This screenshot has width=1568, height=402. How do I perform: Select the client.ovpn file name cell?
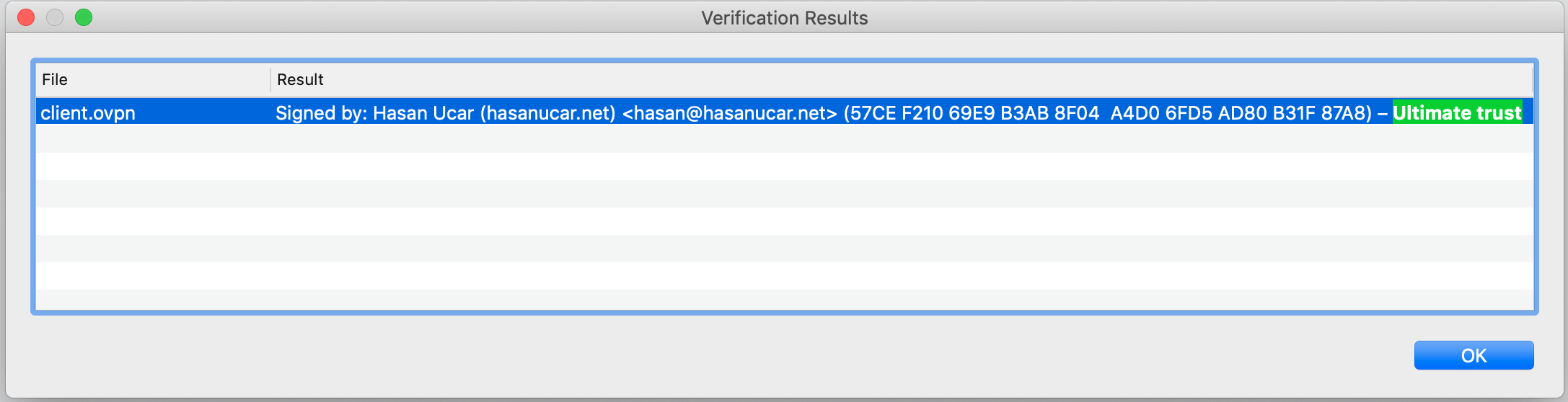click(x=88, y=113)
